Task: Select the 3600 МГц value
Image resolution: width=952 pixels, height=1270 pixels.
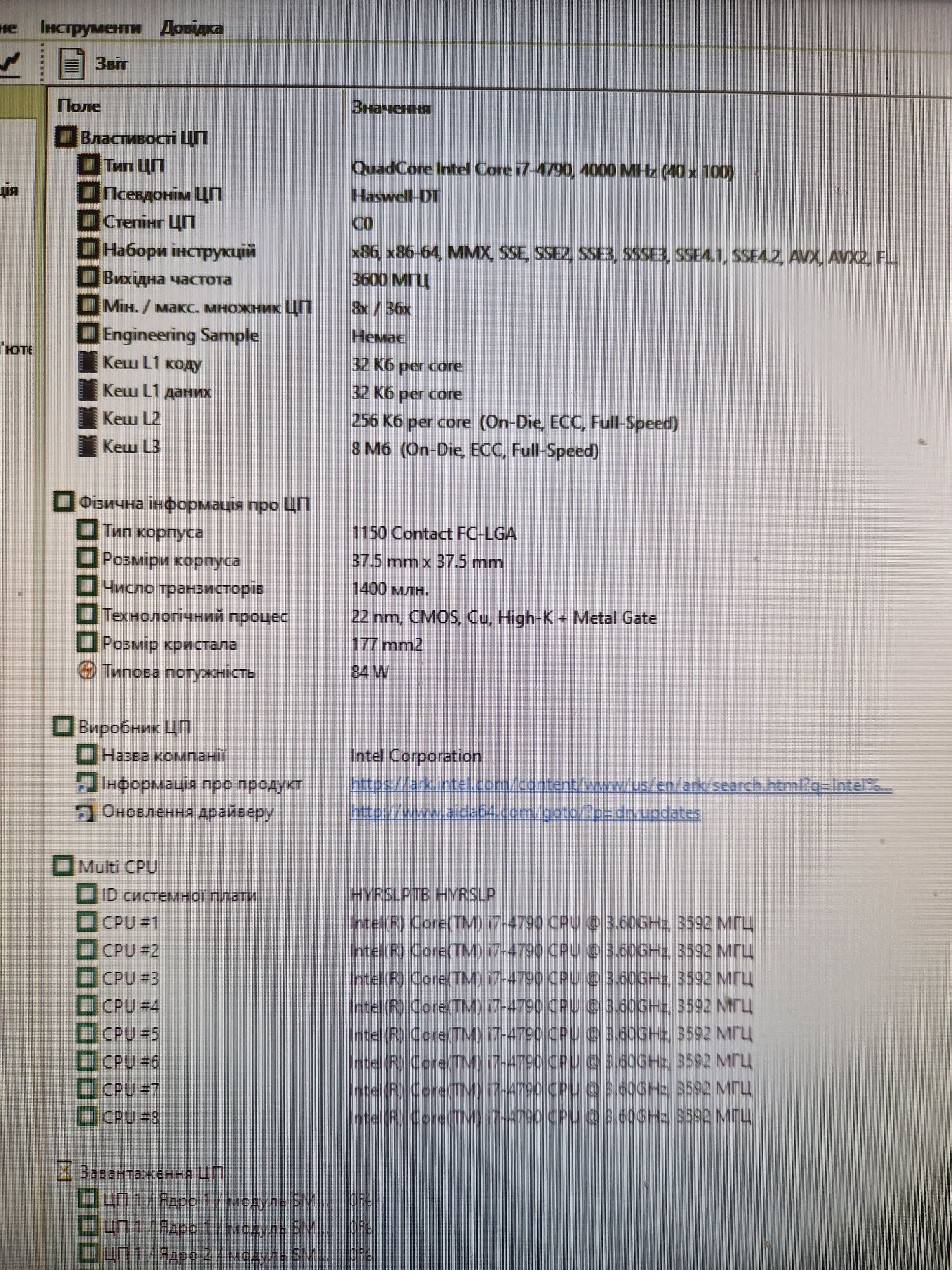Action: (390, 279)
